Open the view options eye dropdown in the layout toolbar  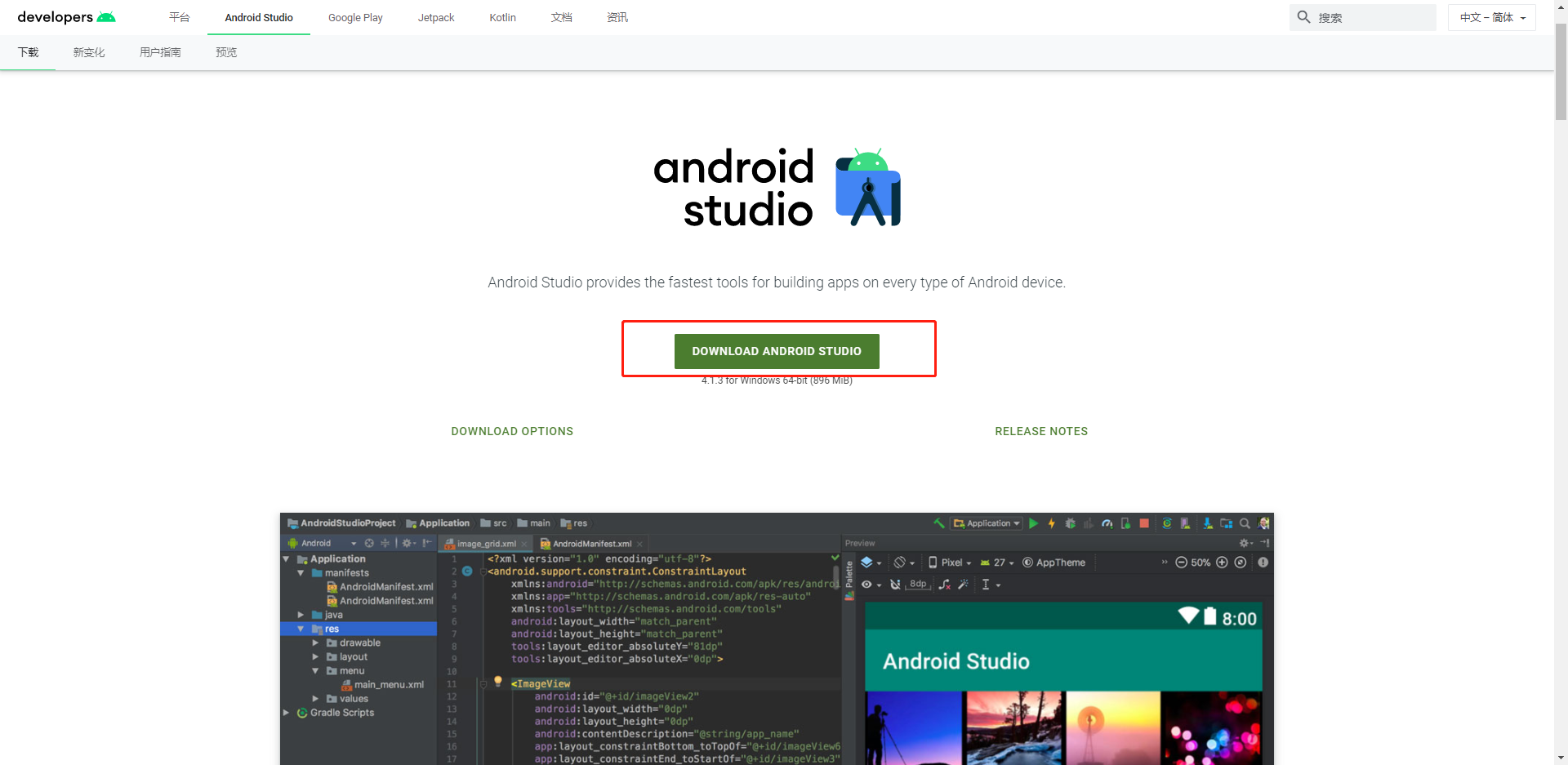pyautogui.click(x=871, y=585)
